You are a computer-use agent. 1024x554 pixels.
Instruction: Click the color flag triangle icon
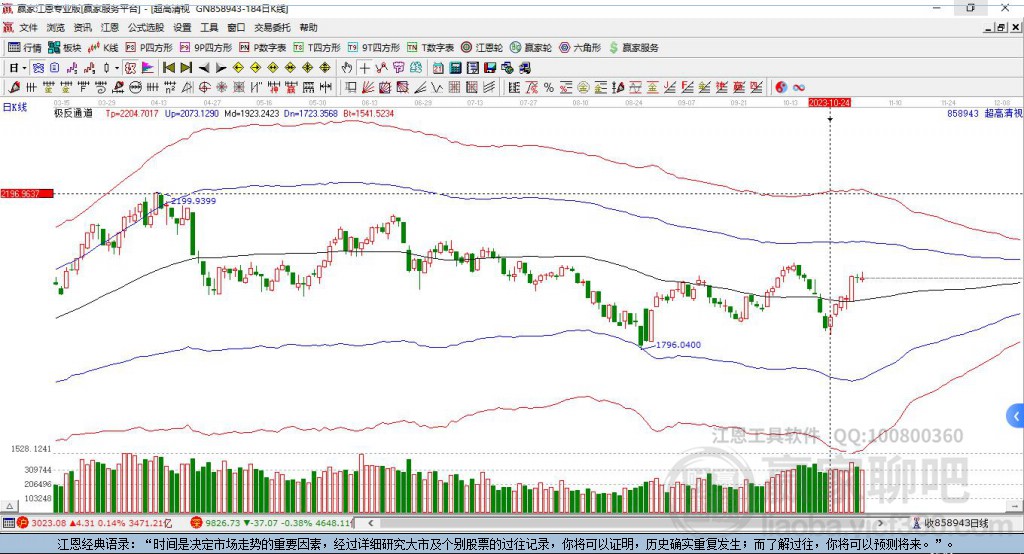[x=148, y=68]
